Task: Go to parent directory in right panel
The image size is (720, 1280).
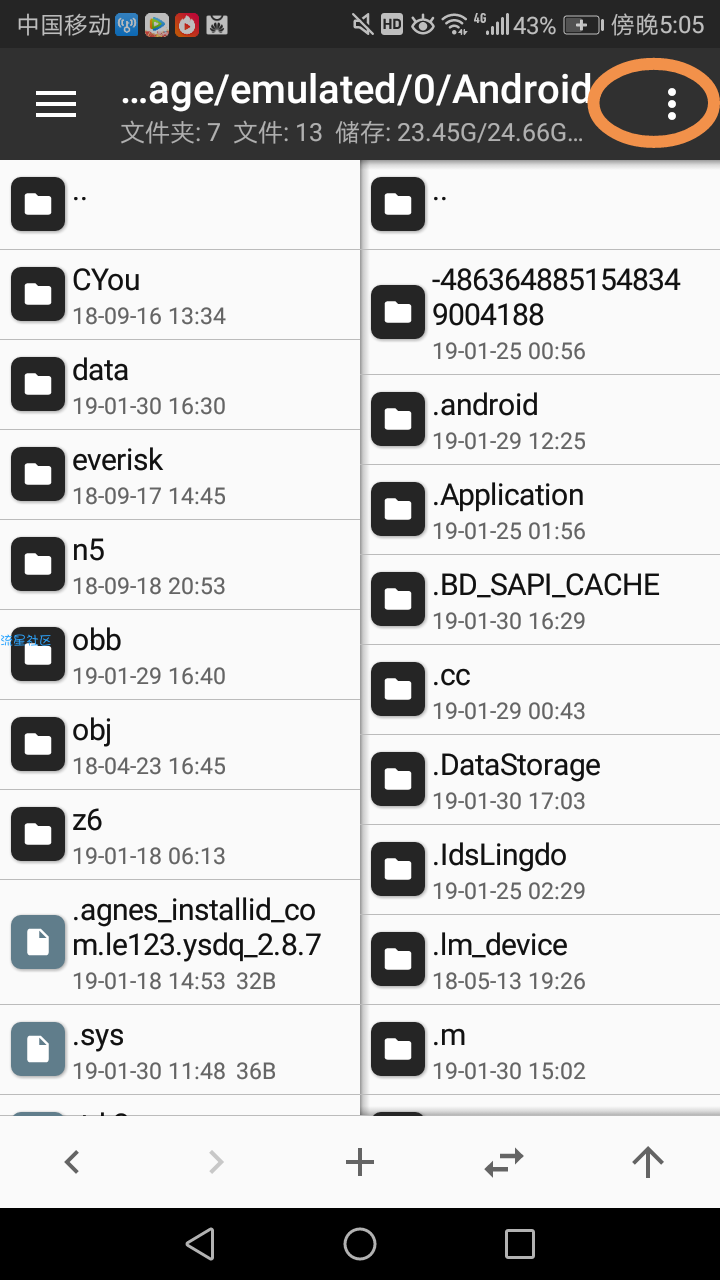Action: click(541, 205)
